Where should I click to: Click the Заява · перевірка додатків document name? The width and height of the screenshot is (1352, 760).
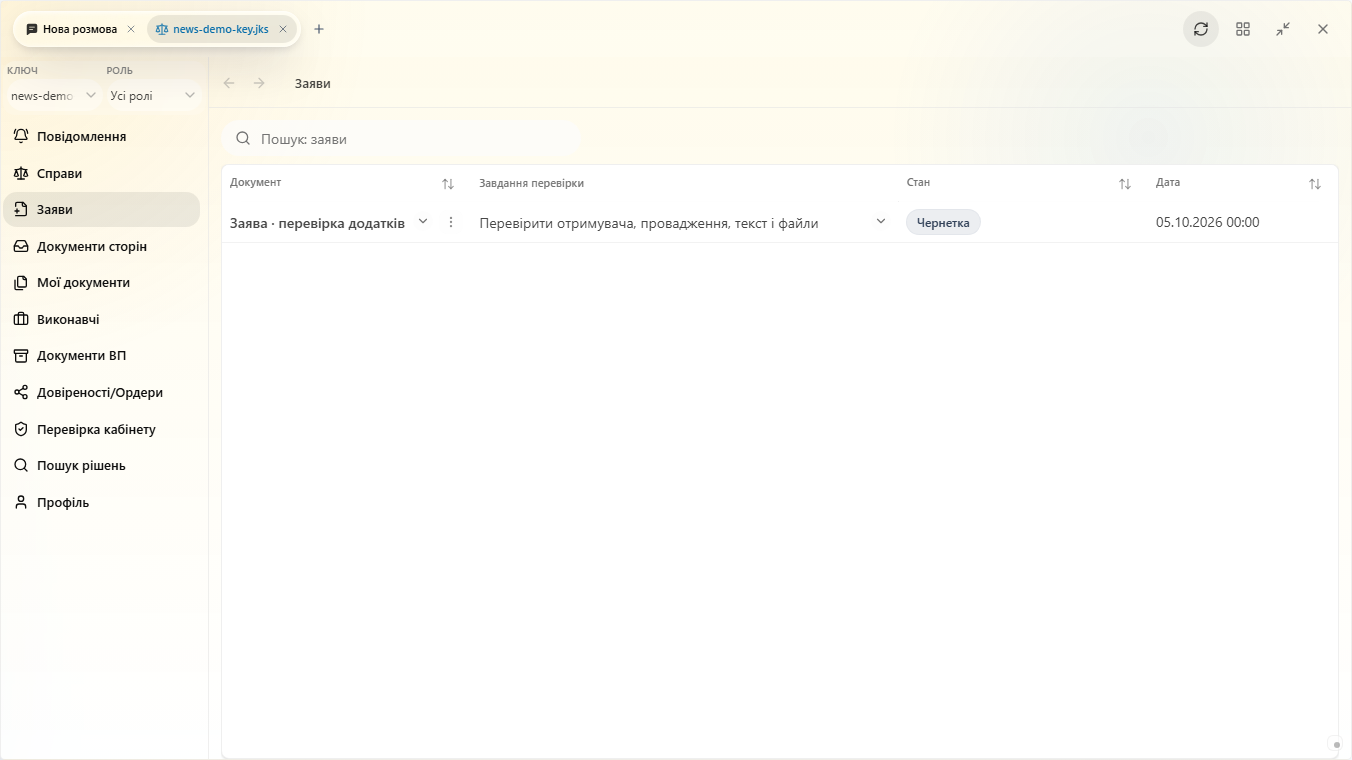[317, 223]
